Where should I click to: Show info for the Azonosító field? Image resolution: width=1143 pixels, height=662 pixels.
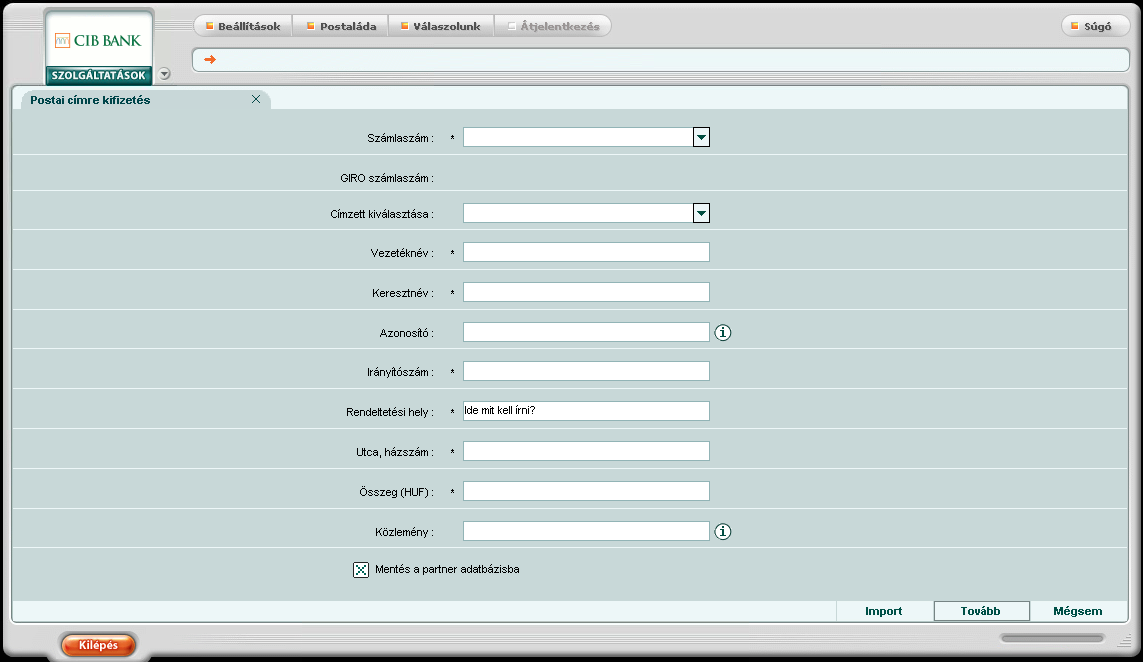click(722, 332)
